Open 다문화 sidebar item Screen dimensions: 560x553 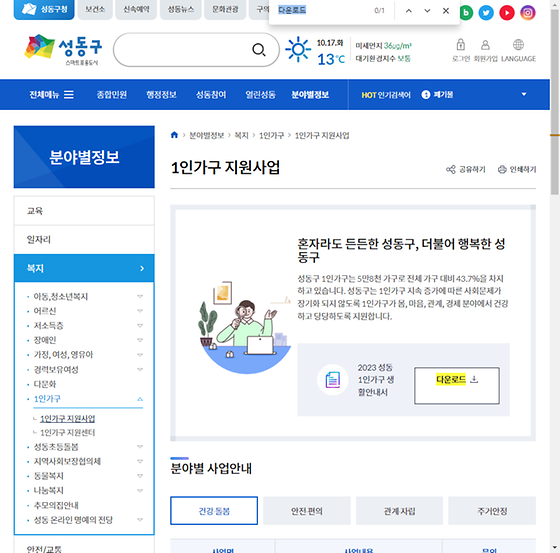[x=45, y=384]
